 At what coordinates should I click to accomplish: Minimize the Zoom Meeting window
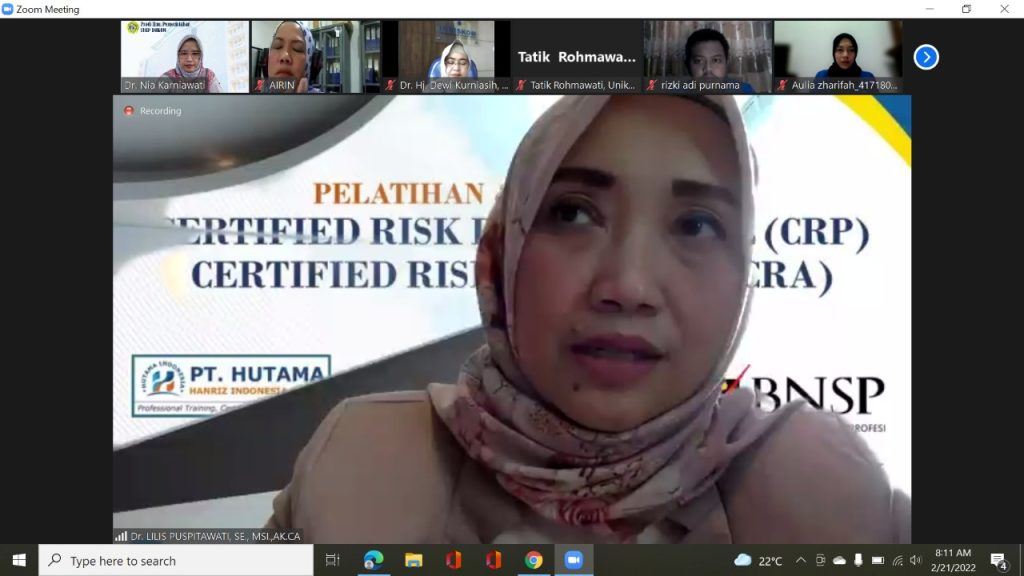929,9
